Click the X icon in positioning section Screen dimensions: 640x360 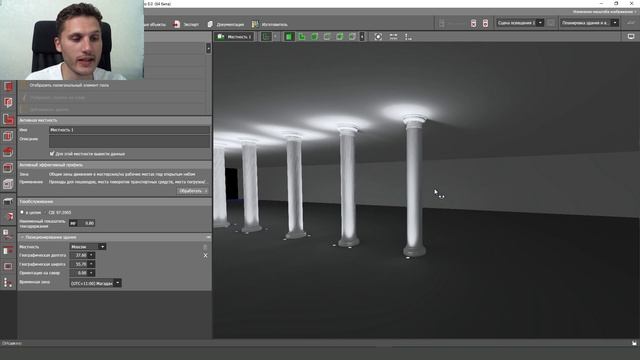point(205,256)
